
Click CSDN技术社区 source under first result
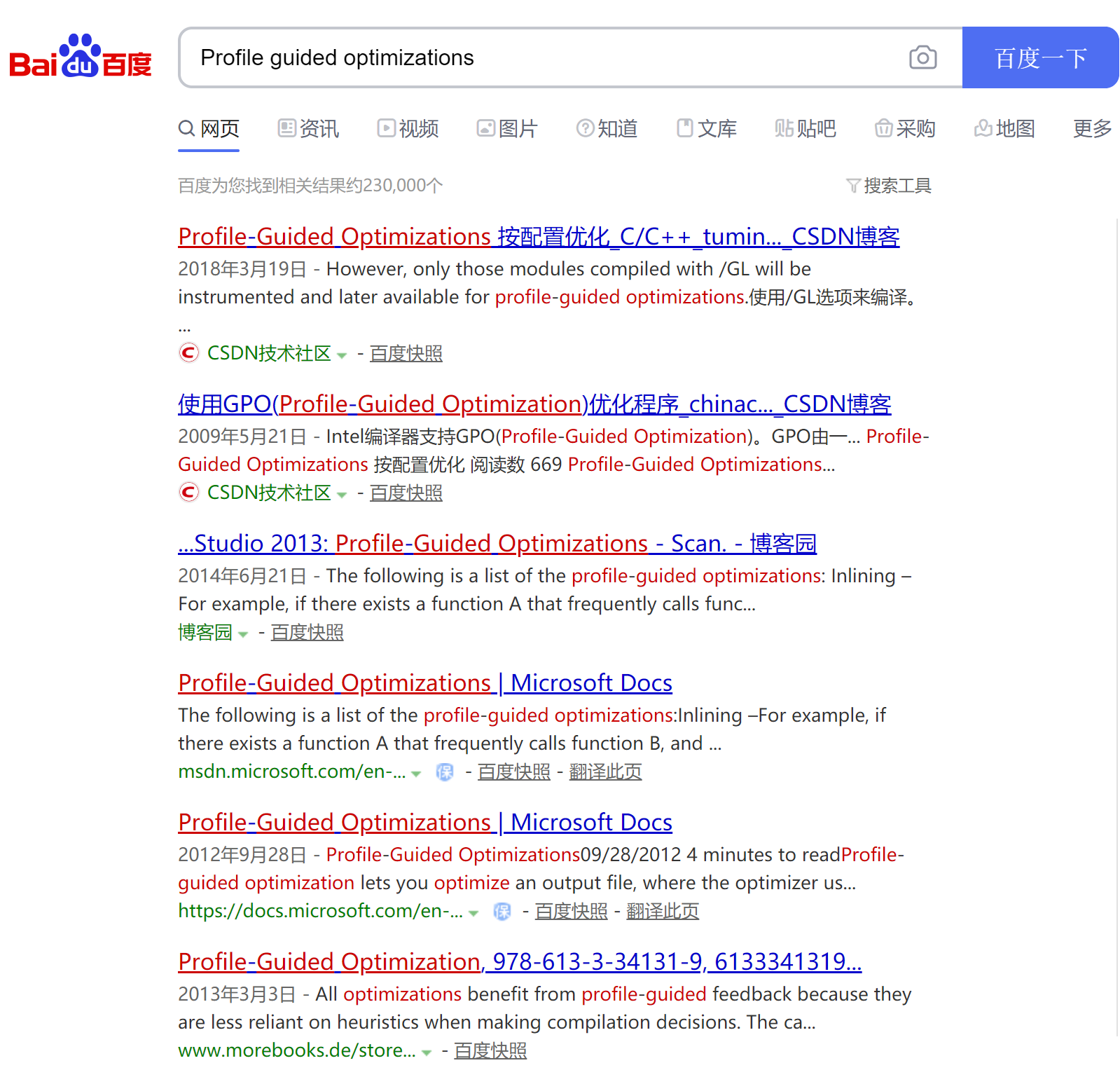pos(269,353)
